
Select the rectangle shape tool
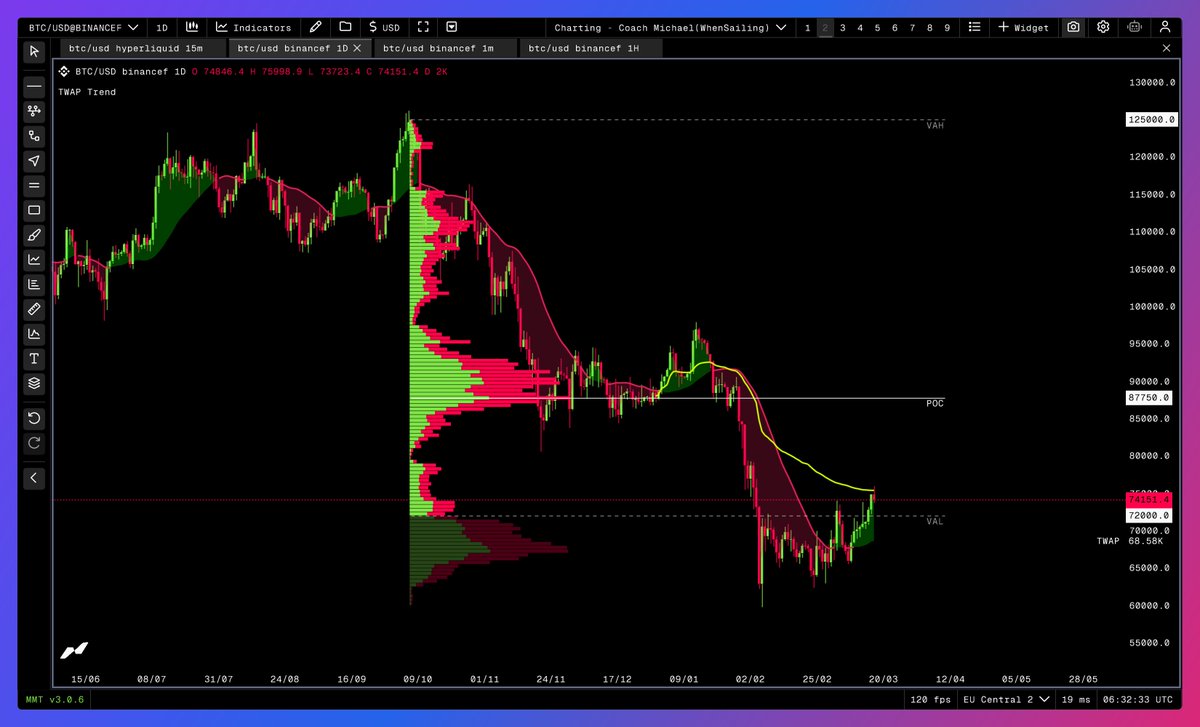coord(34,210)
